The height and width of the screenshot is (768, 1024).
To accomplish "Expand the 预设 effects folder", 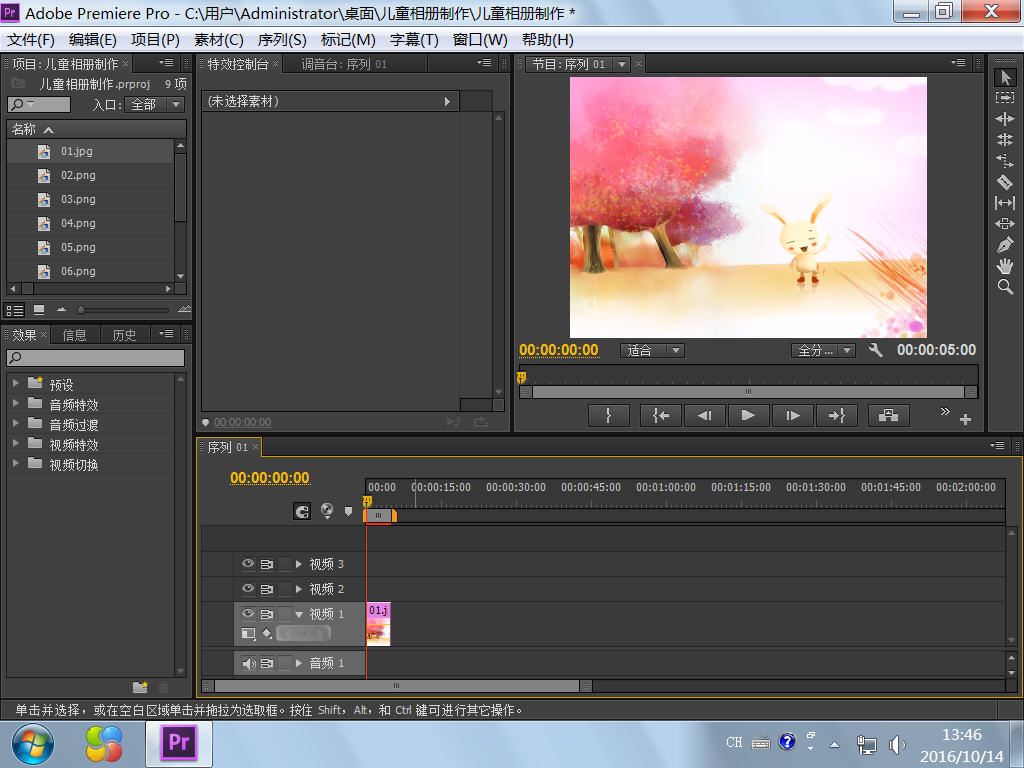I will [x=16, y=384].
